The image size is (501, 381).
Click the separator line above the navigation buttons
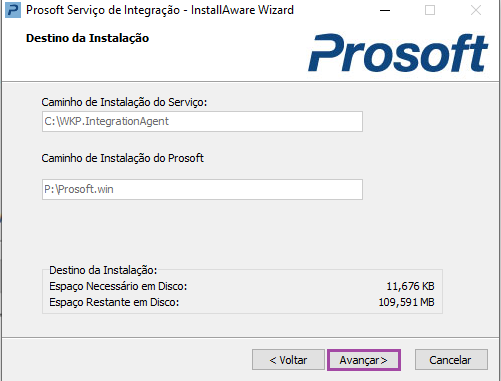(x=250, y=338)
